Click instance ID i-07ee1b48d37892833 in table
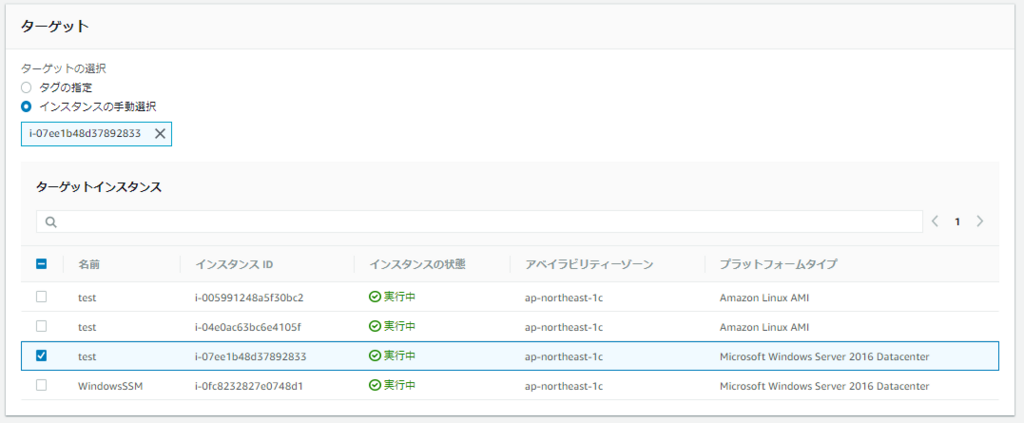 251,356
